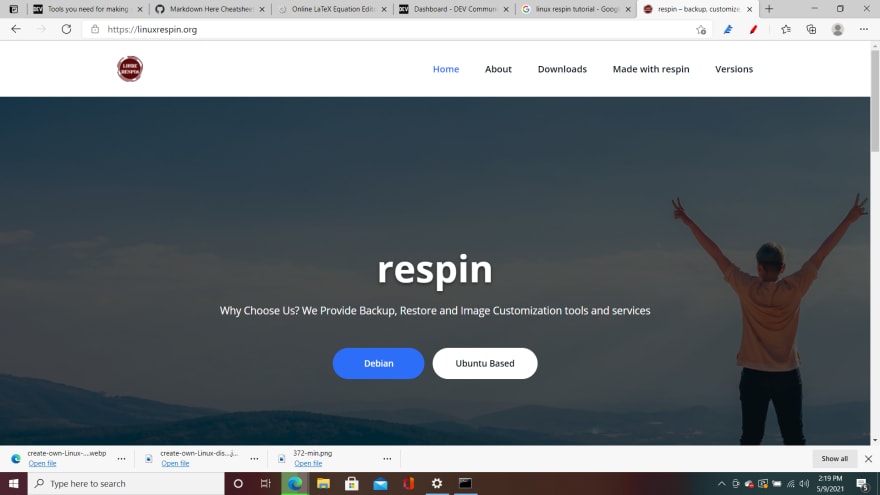This screenshot has width=880, height=495.
Task: Open options menu for 372-min.png download
Action: click(387, 459)
